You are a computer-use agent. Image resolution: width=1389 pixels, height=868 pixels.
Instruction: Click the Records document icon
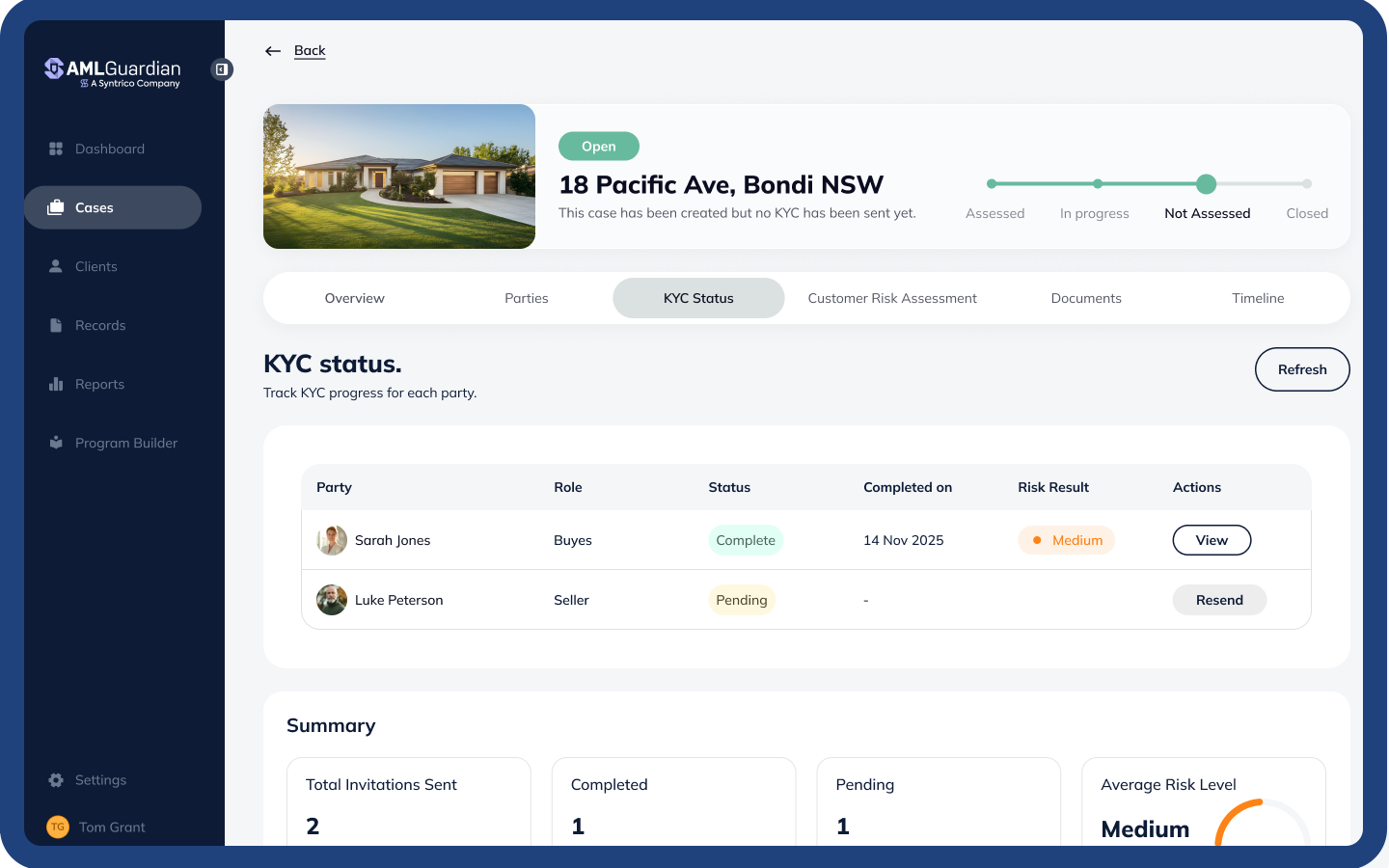56,325
